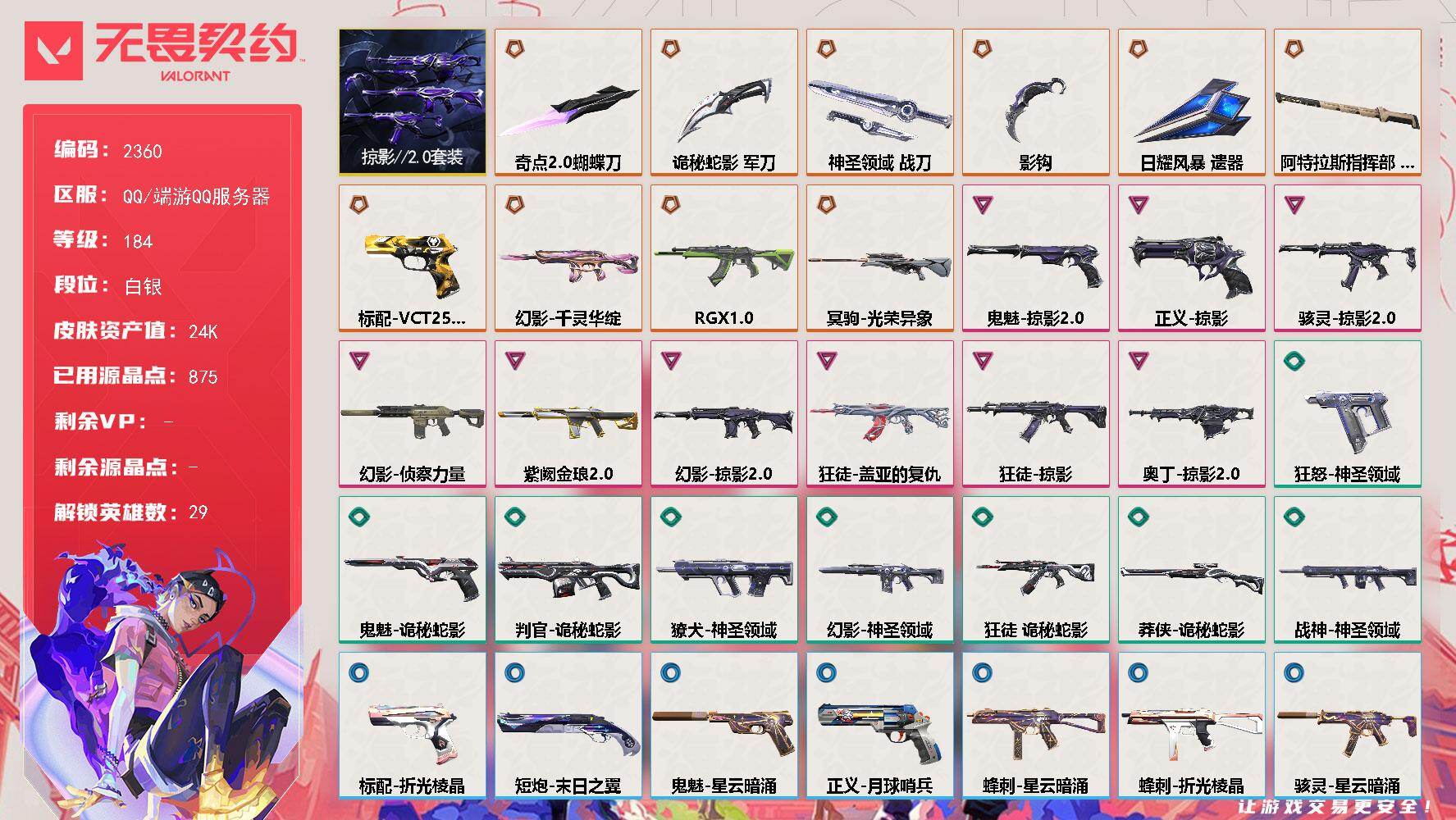Click the 短炮-末日之翼 shotgun card
Screen dimensions: 1456x820
(568, 726)
